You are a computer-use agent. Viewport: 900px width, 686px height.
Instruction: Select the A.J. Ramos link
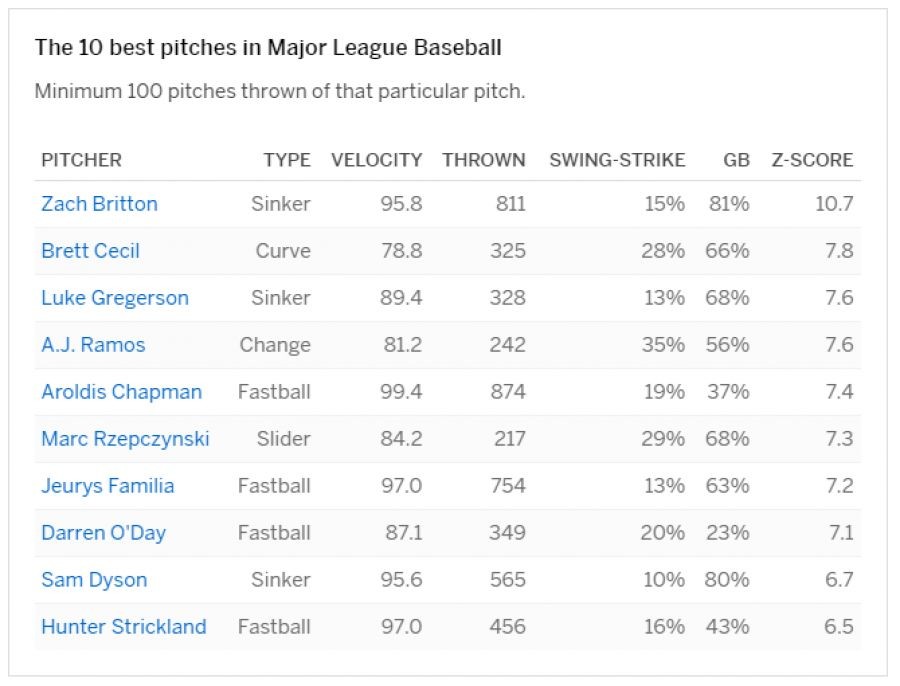(93, 345)
